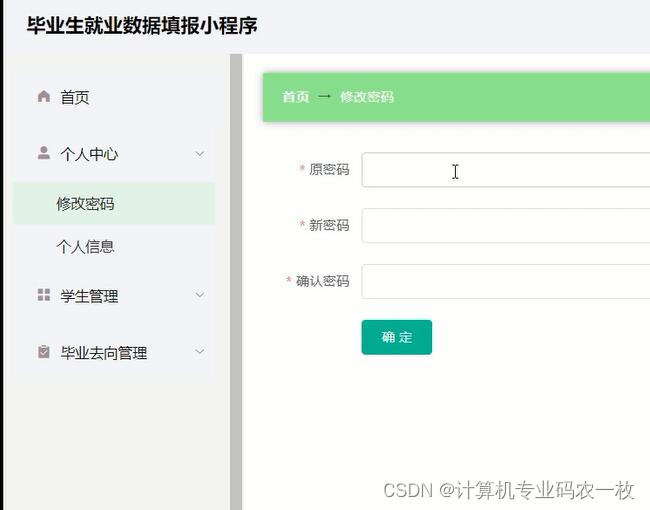650x510 pixels.
Task: Click the 毕业生就业数据填报小程序 title
Action: click(142, 25)
